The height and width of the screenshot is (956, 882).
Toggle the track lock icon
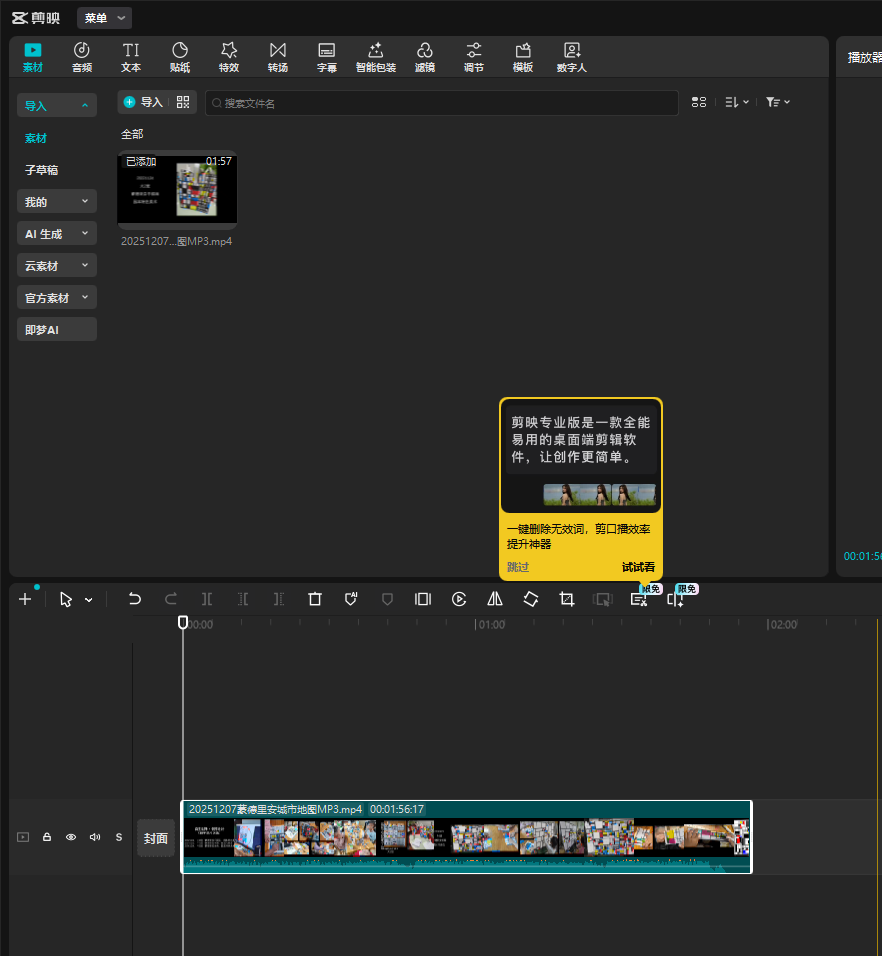(47, 837)
